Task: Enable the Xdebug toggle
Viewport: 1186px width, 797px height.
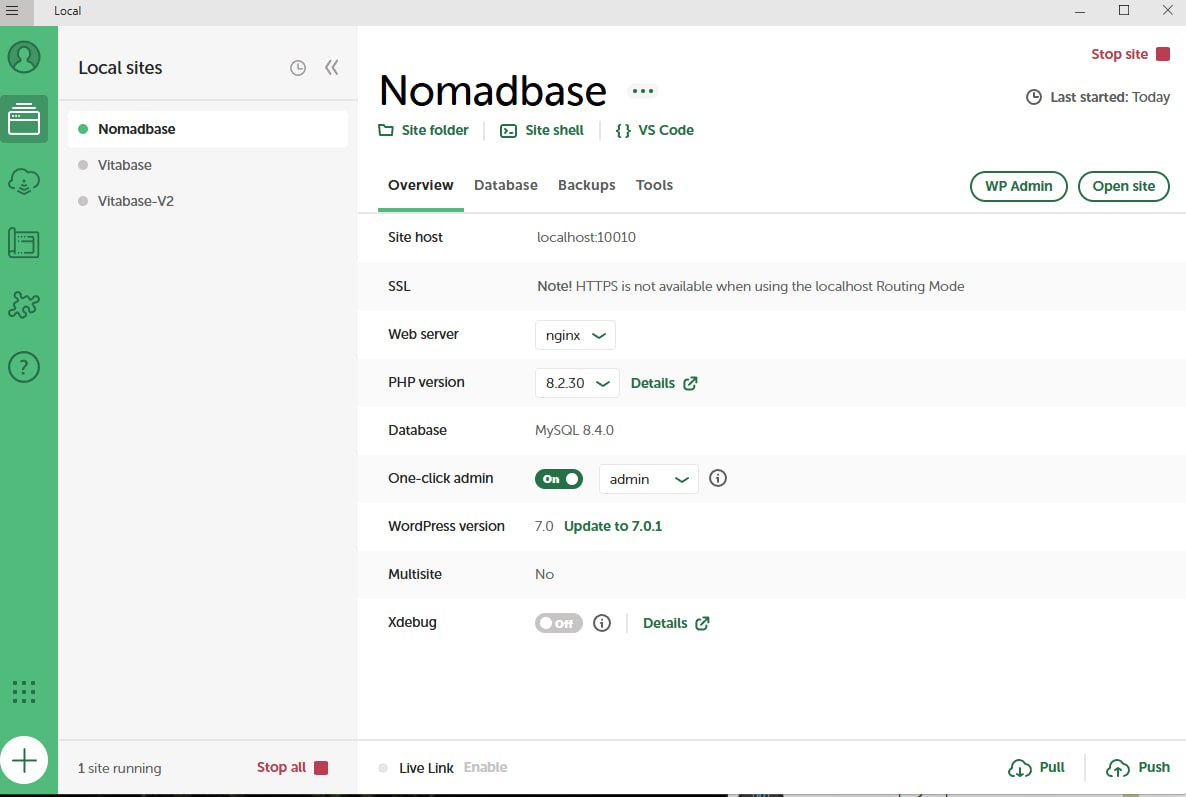Action: (x=559, y=623)
